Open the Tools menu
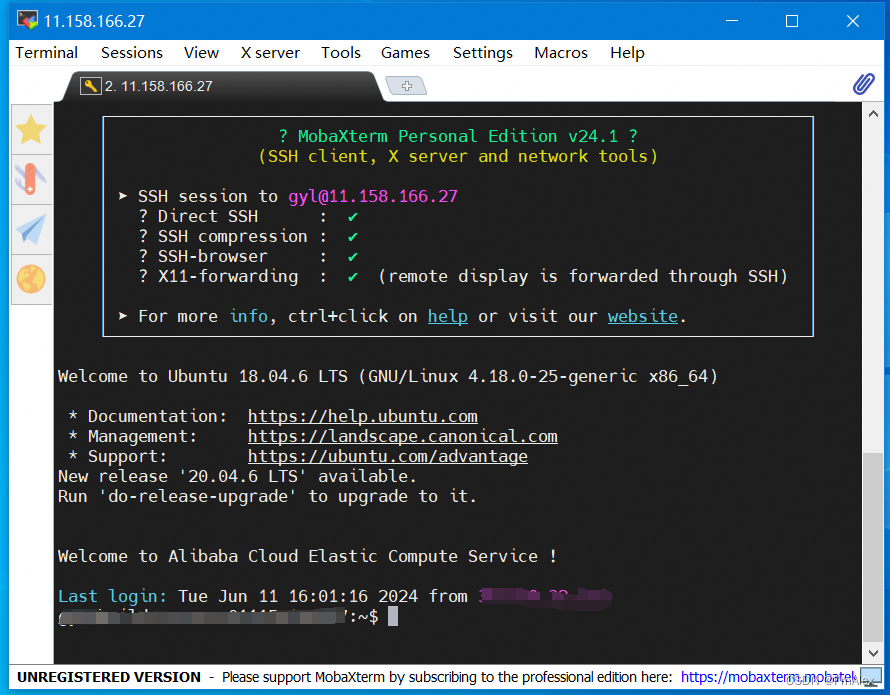 tap(341, 53)
